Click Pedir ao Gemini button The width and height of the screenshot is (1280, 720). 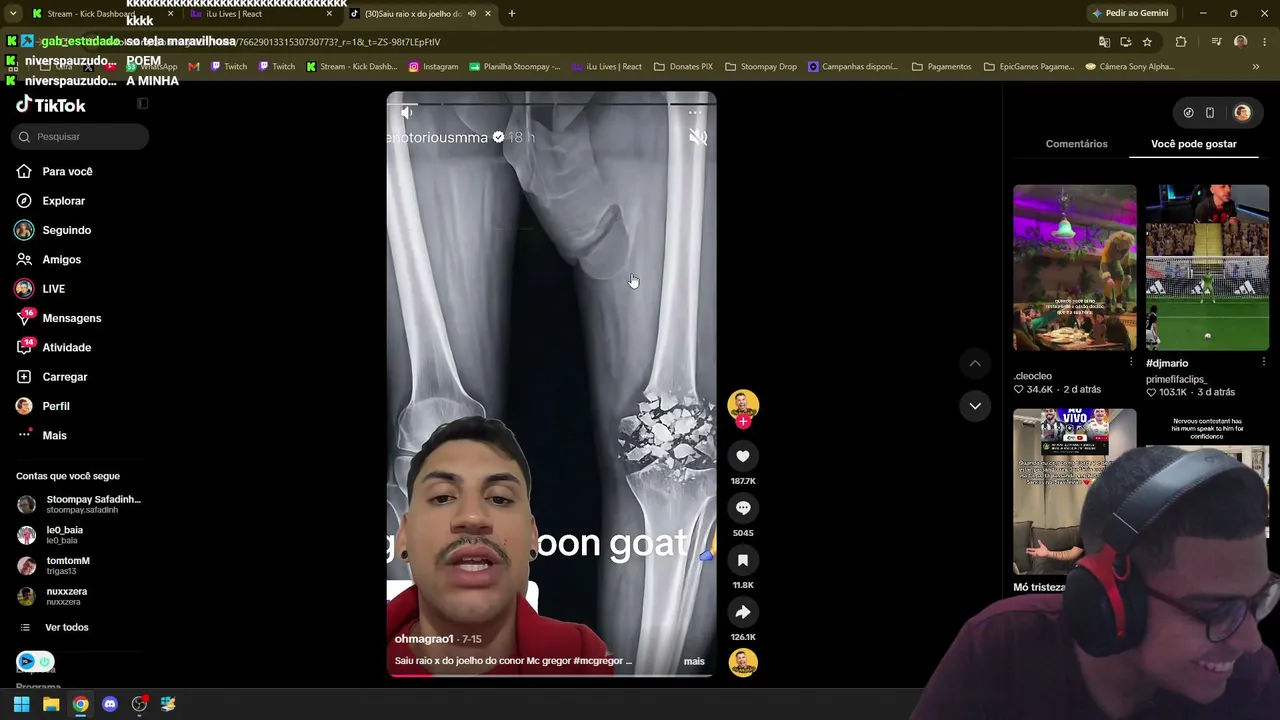pyautogui.click(x=1130, y=13)
